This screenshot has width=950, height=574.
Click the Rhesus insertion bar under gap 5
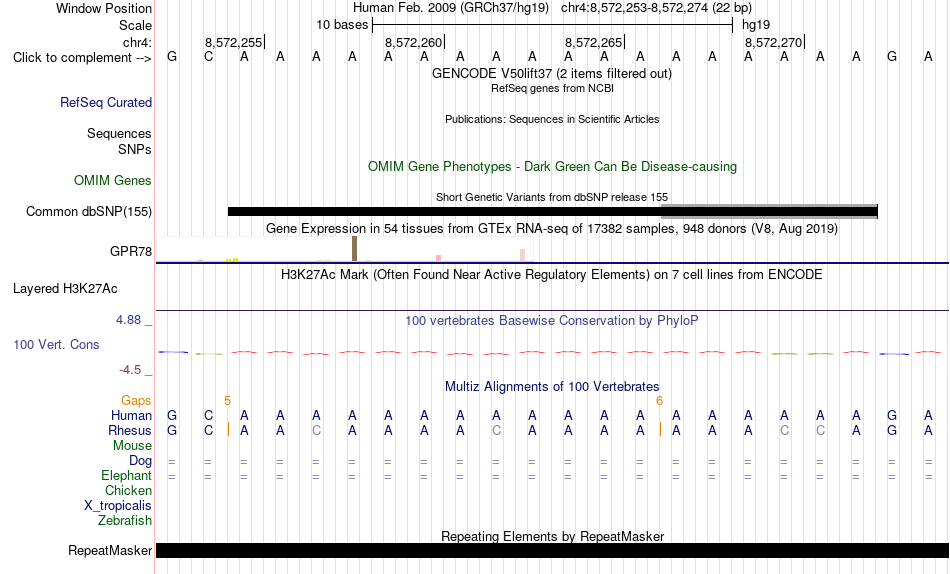[228, 430]
